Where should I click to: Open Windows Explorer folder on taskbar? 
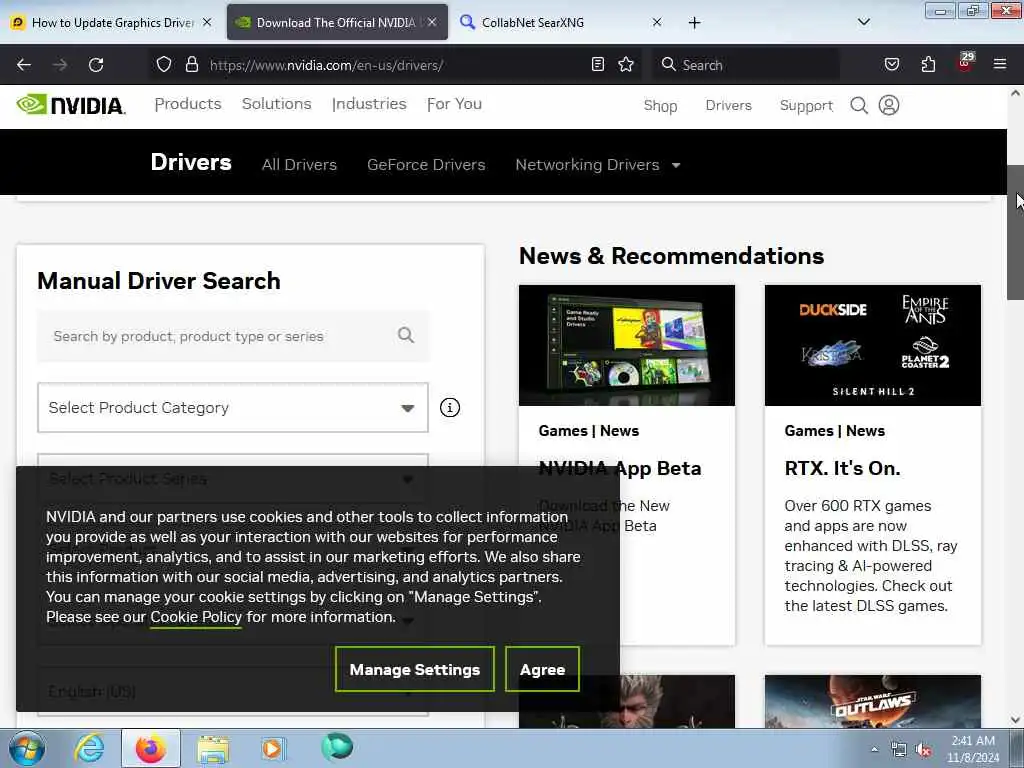tap(213, 748)
